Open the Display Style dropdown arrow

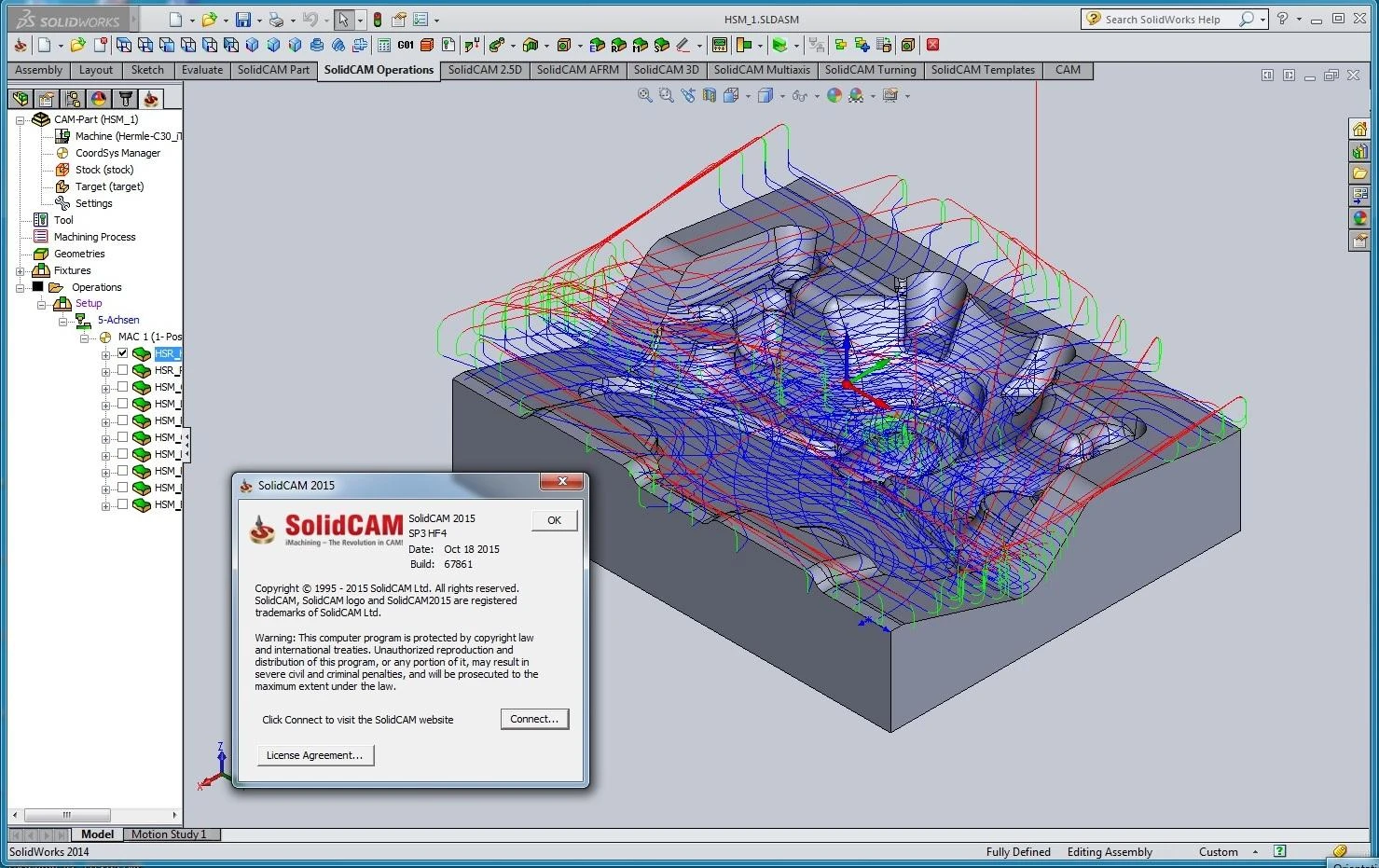click(x=781, y=95)
